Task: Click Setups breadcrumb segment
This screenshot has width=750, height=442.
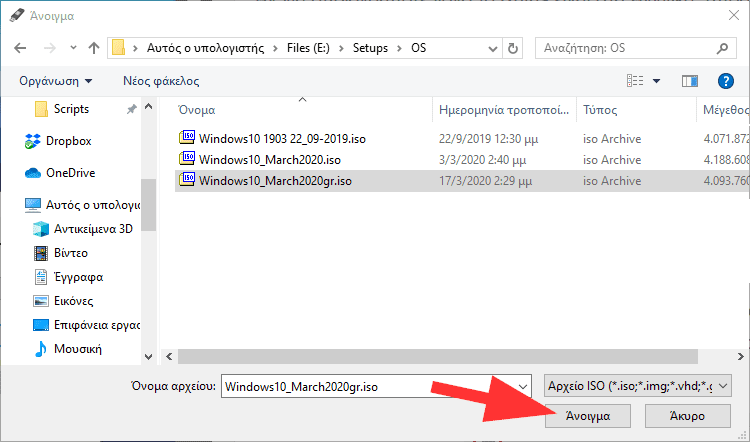Action: pos(370,48)
